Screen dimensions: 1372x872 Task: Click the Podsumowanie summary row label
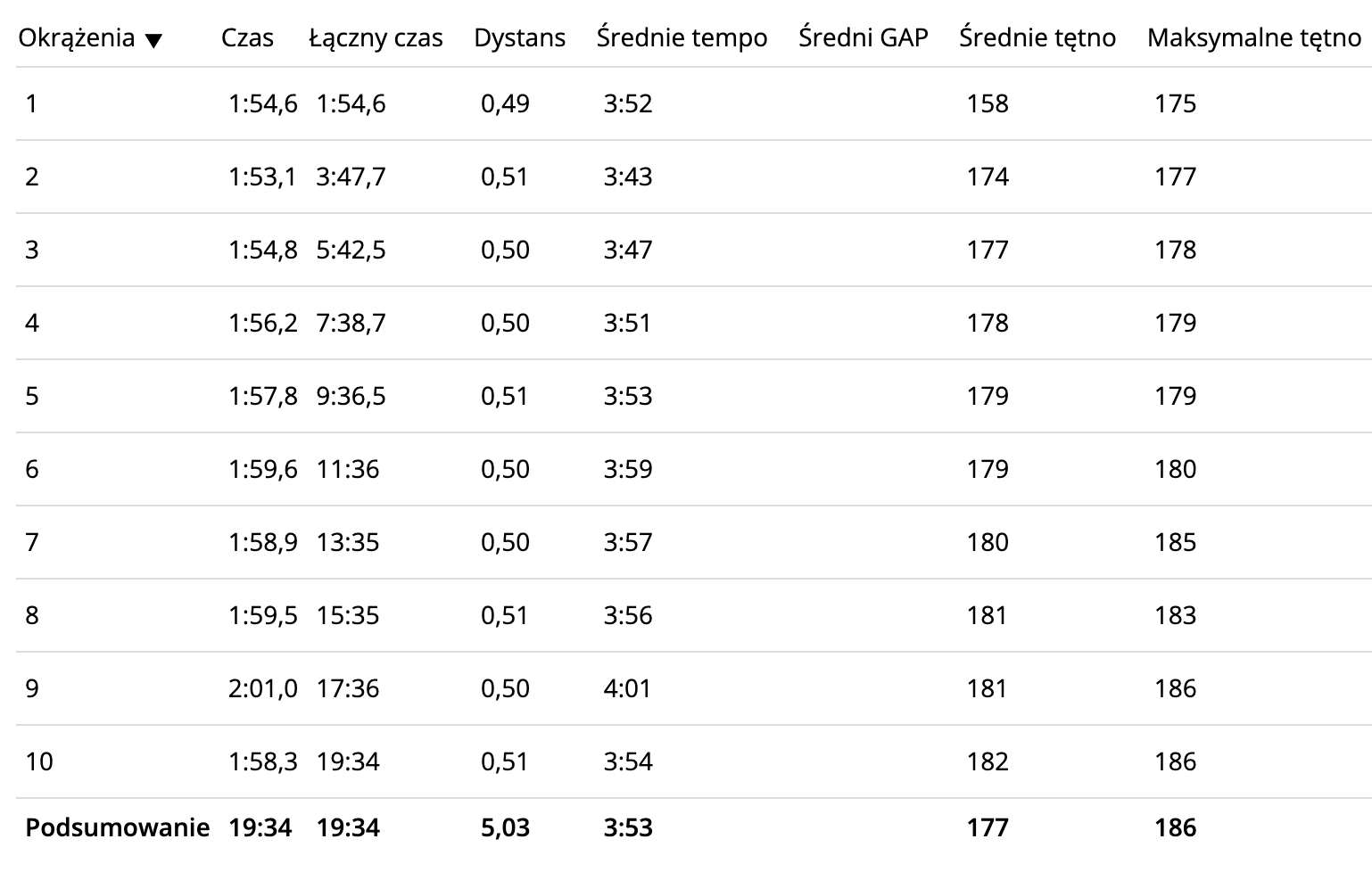118,827
